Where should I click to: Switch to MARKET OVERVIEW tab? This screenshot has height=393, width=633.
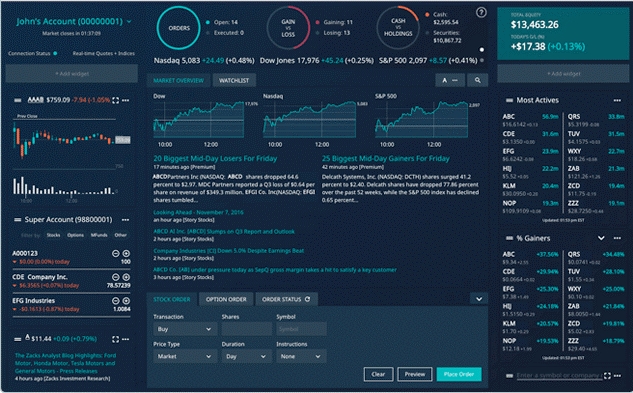tap(178, 80)
